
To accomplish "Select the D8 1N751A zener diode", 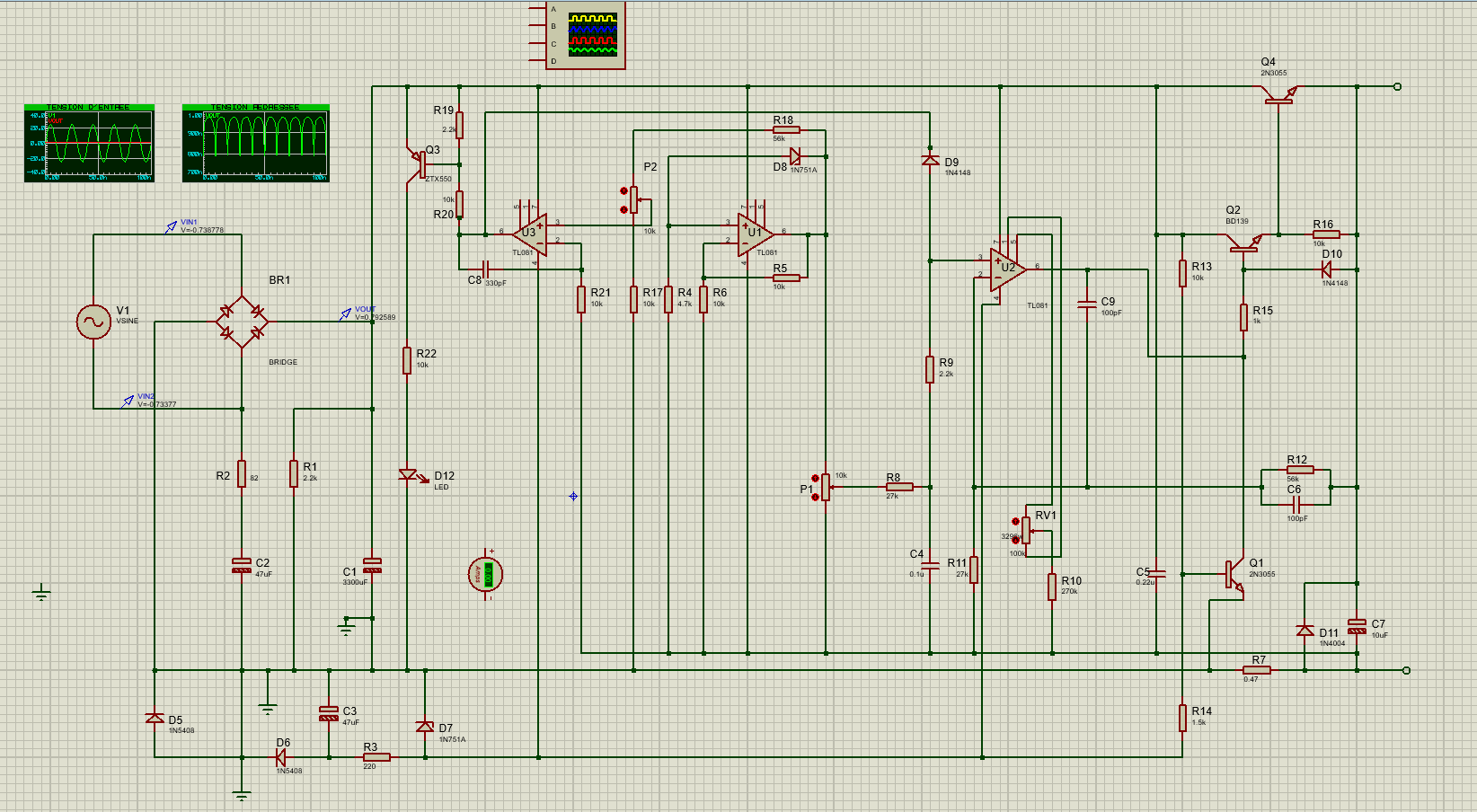I will coord(795,156).
